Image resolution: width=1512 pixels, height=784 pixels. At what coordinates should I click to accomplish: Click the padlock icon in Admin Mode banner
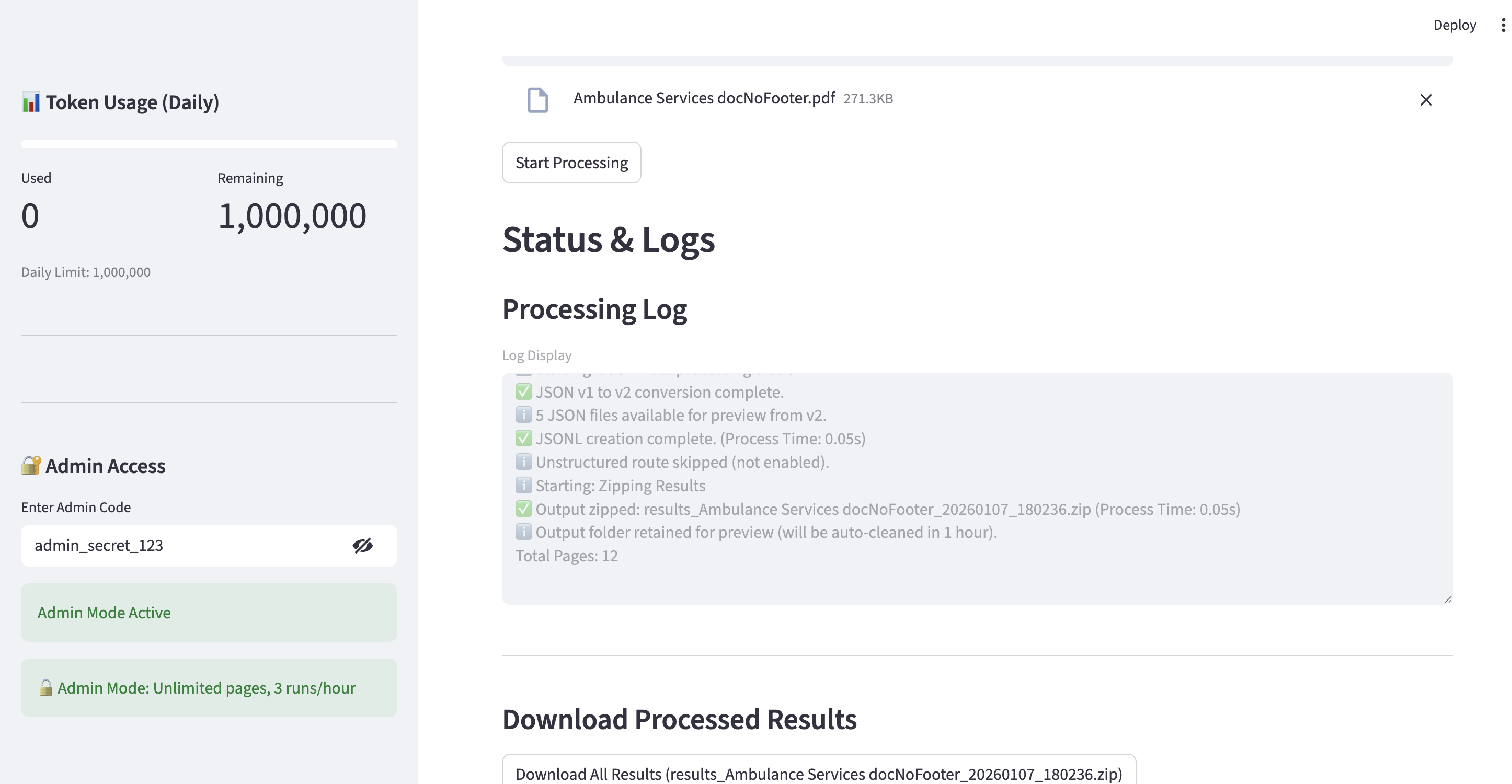[46, 687]
